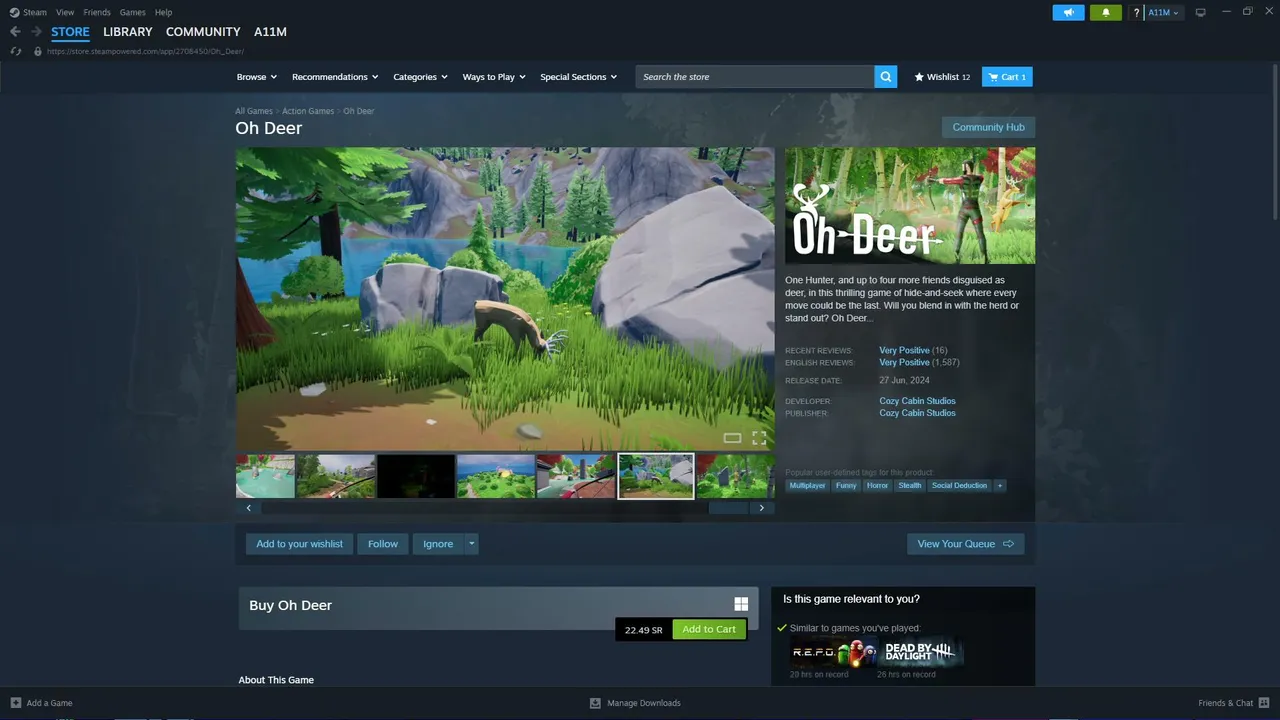Move the screenshot strip right with the arrow
Image resolution: width=1280 pixels, height=720 pixels.
tap(762, 508)
